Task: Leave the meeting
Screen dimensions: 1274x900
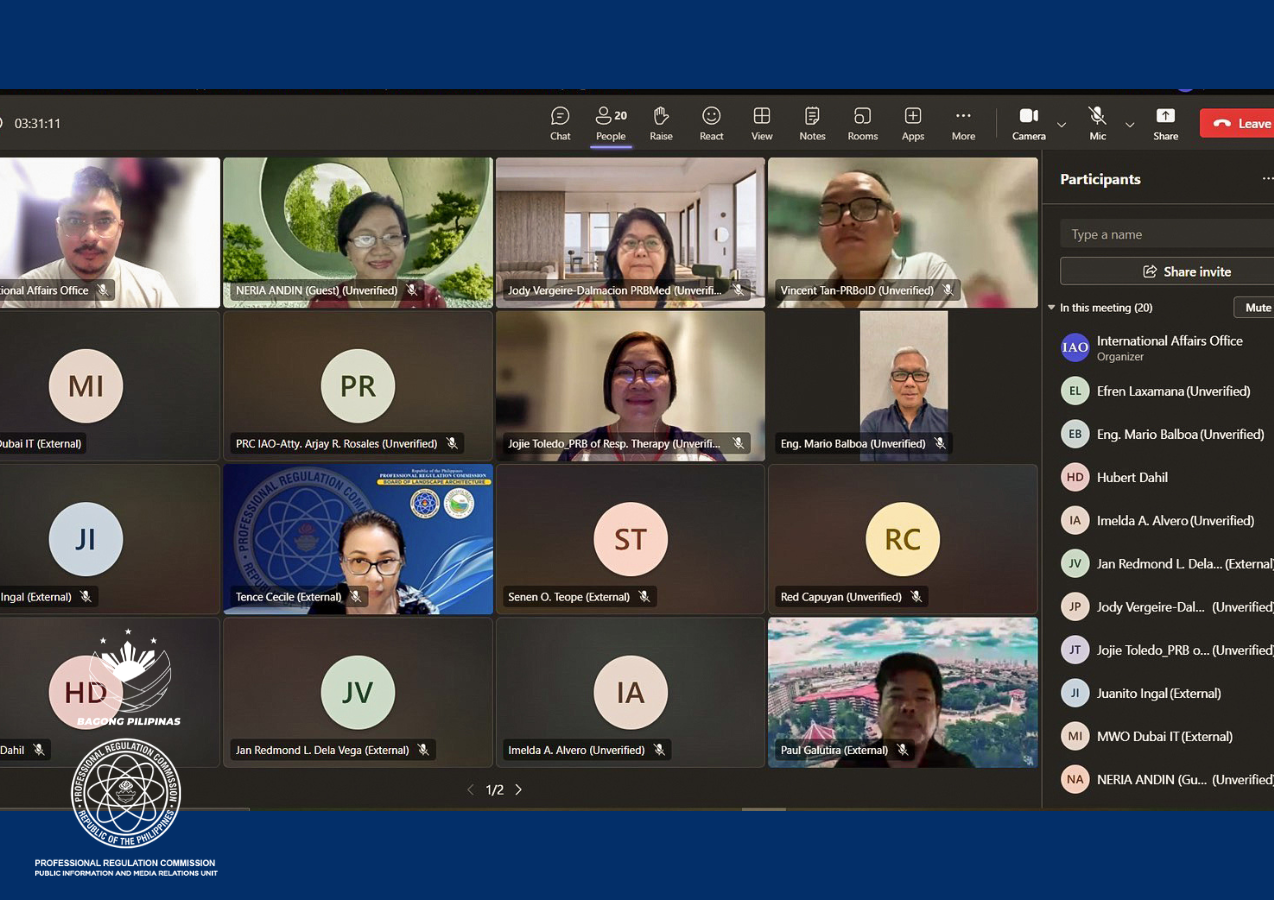Action: (1237, 123)
